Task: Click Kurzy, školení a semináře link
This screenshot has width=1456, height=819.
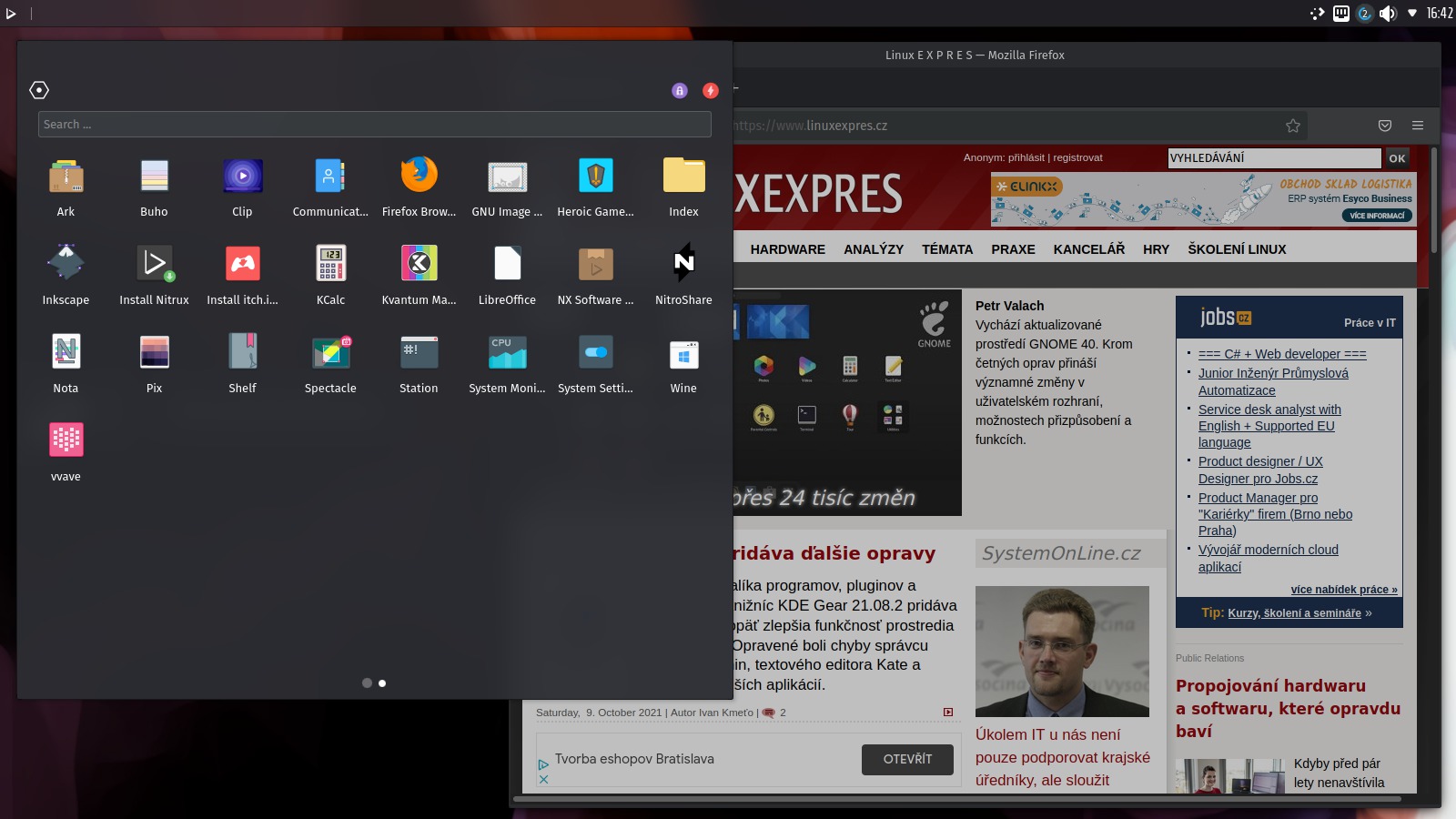Action: click(x=1294, y=613)
